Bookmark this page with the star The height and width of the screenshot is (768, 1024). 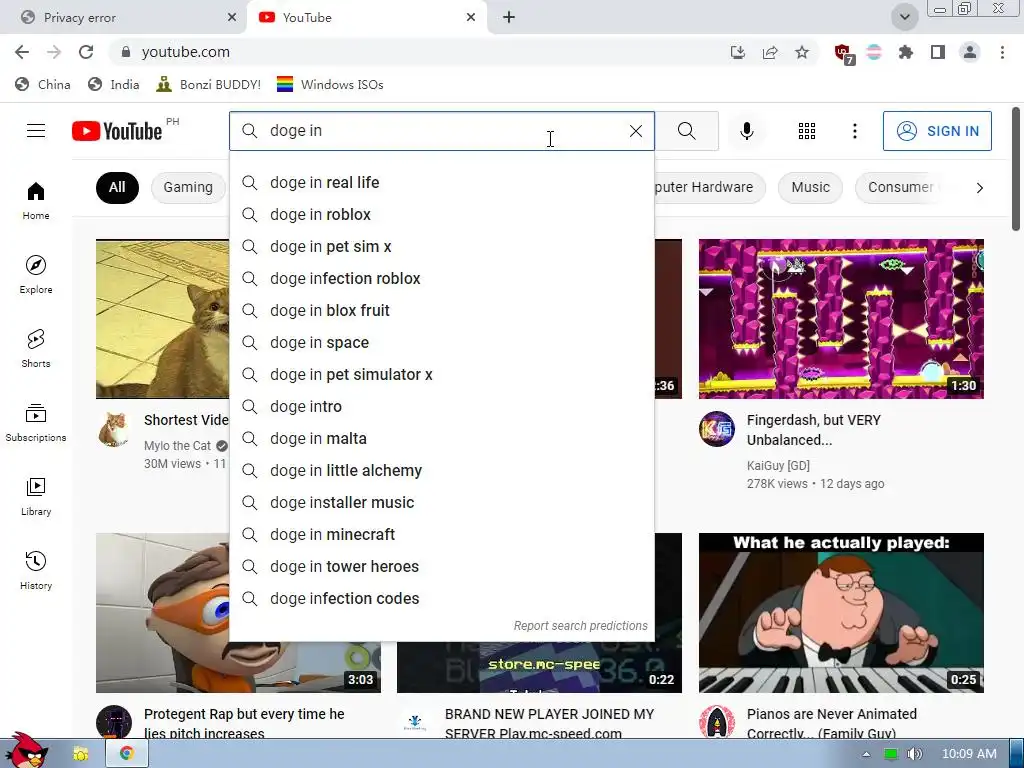point(802,52)
